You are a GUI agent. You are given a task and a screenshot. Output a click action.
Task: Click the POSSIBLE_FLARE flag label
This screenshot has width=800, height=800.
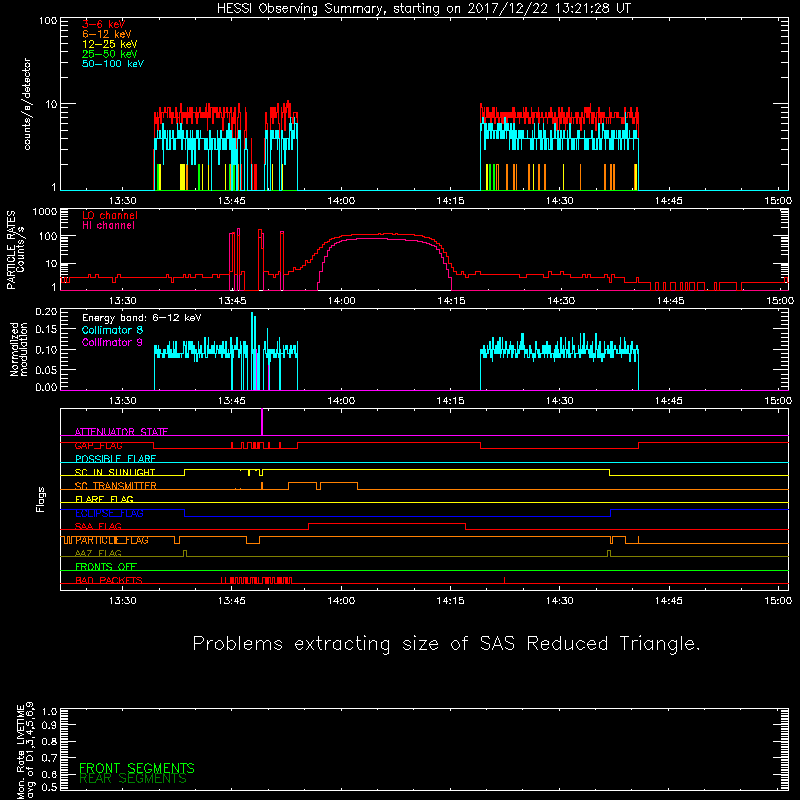pyautogui.click(x=115, y=459)
